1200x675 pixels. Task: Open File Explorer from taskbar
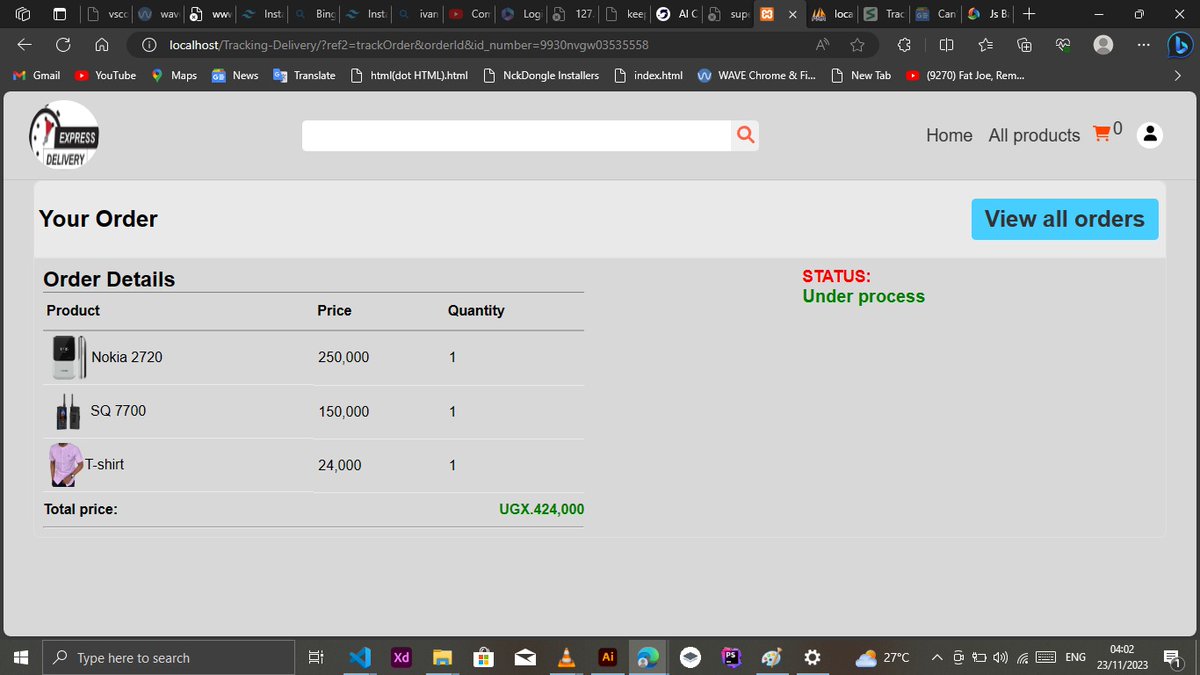click(442, 657)
